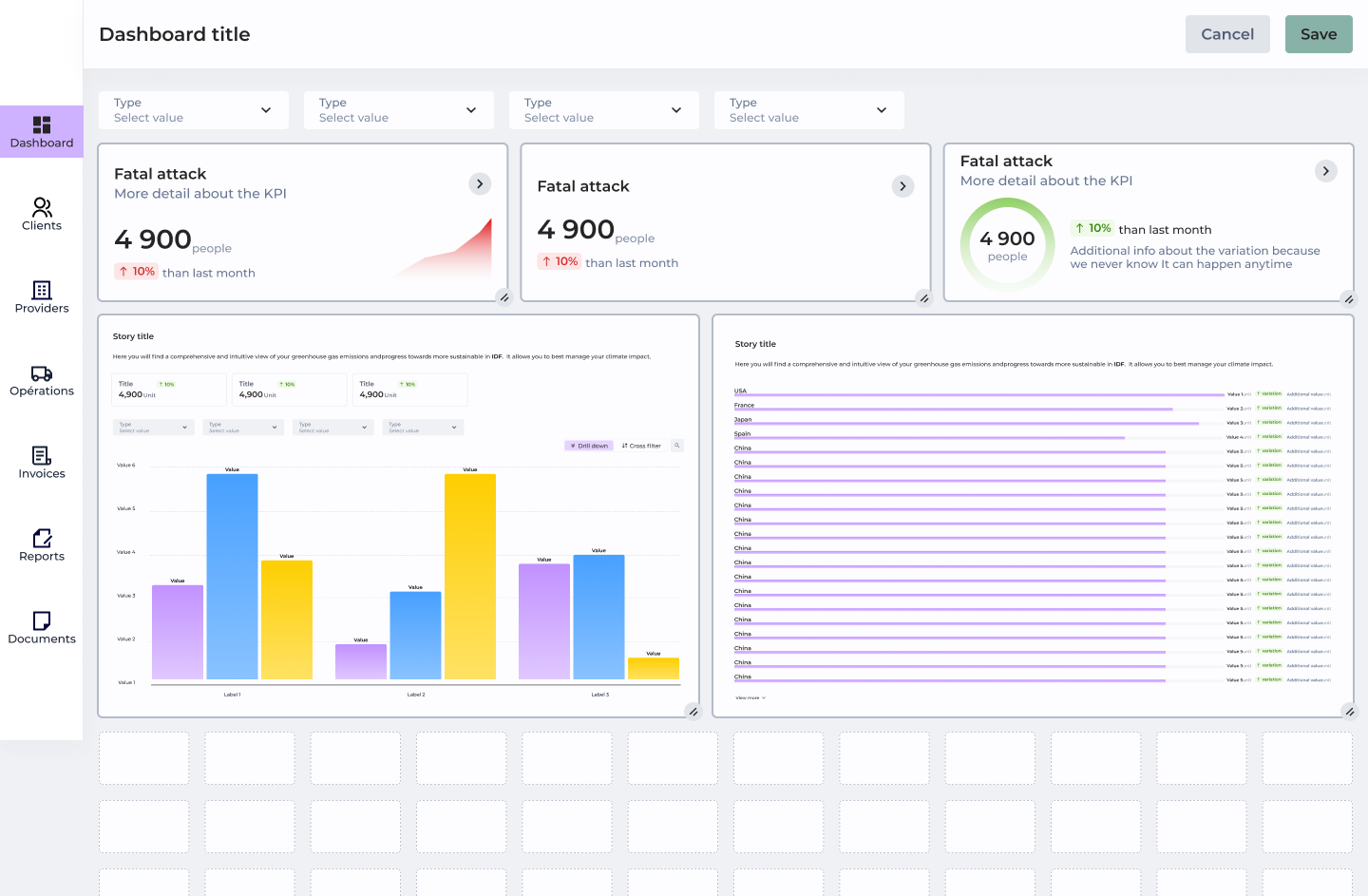Open first small Type dropdown inside chart card
Image resolution: width=1368 pixels, height=896 pixels.
pos(154,428)
